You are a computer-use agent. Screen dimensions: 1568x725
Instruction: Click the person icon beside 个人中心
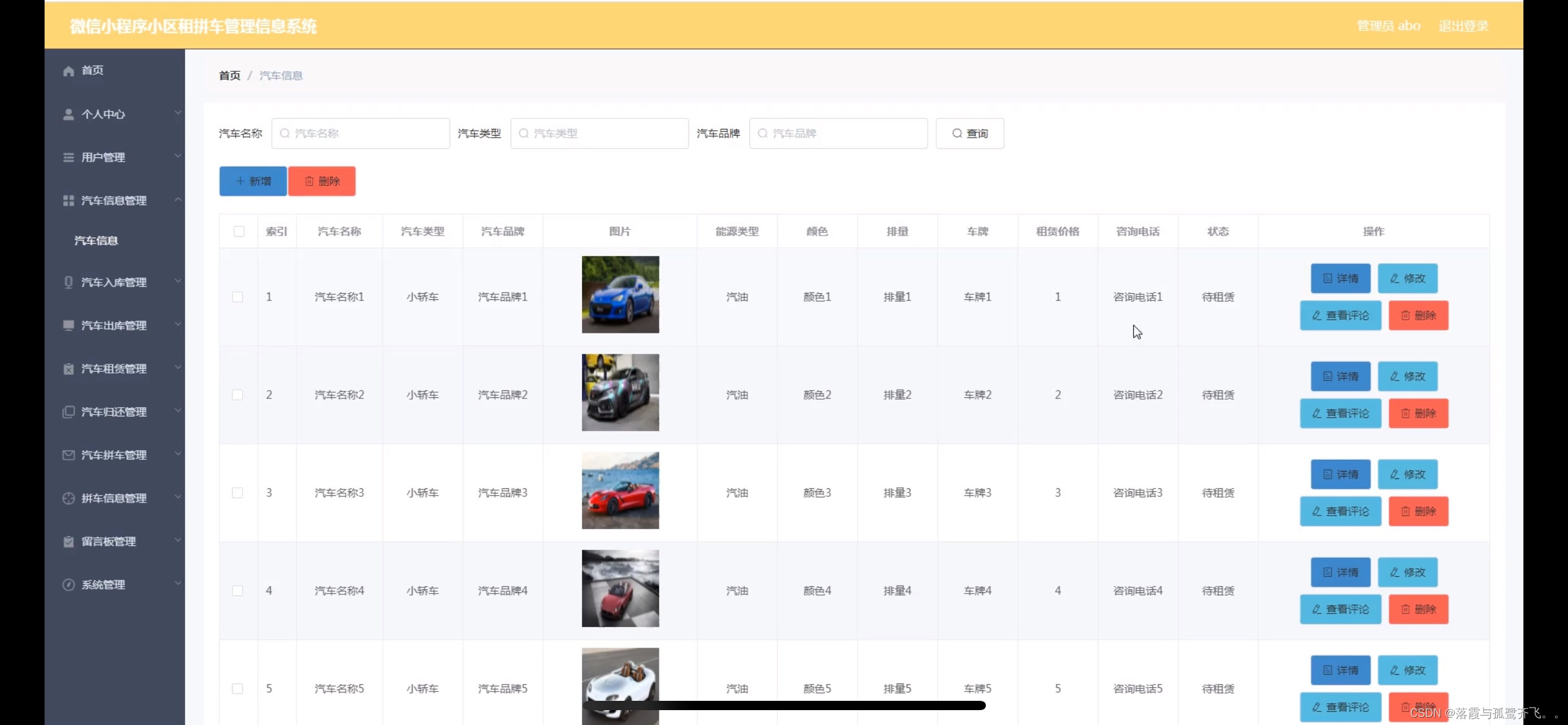pyautogui.click(x=68, y=114)
